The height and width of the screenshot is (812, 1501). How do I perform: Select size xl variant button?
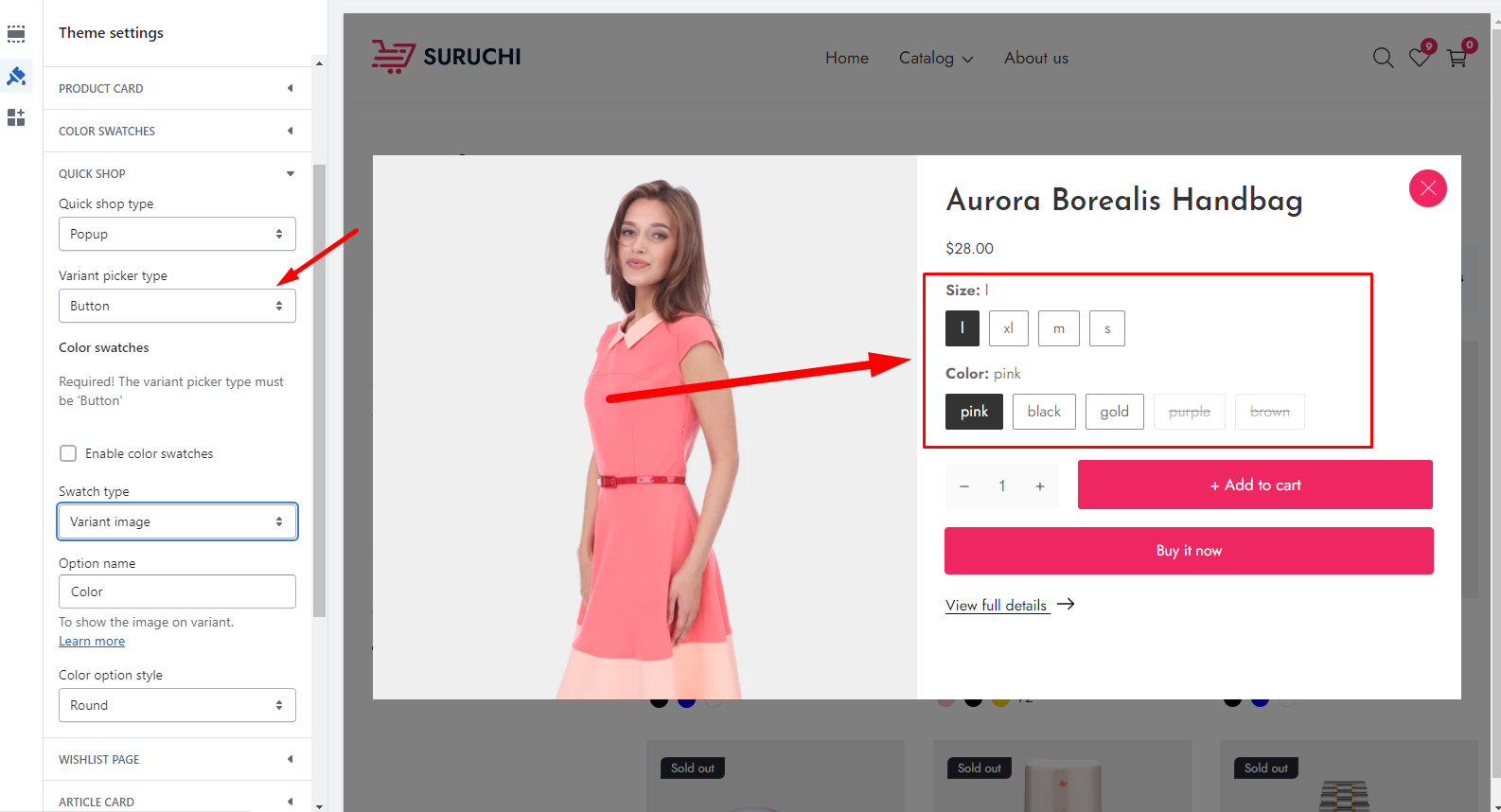tap(1009, 328)
